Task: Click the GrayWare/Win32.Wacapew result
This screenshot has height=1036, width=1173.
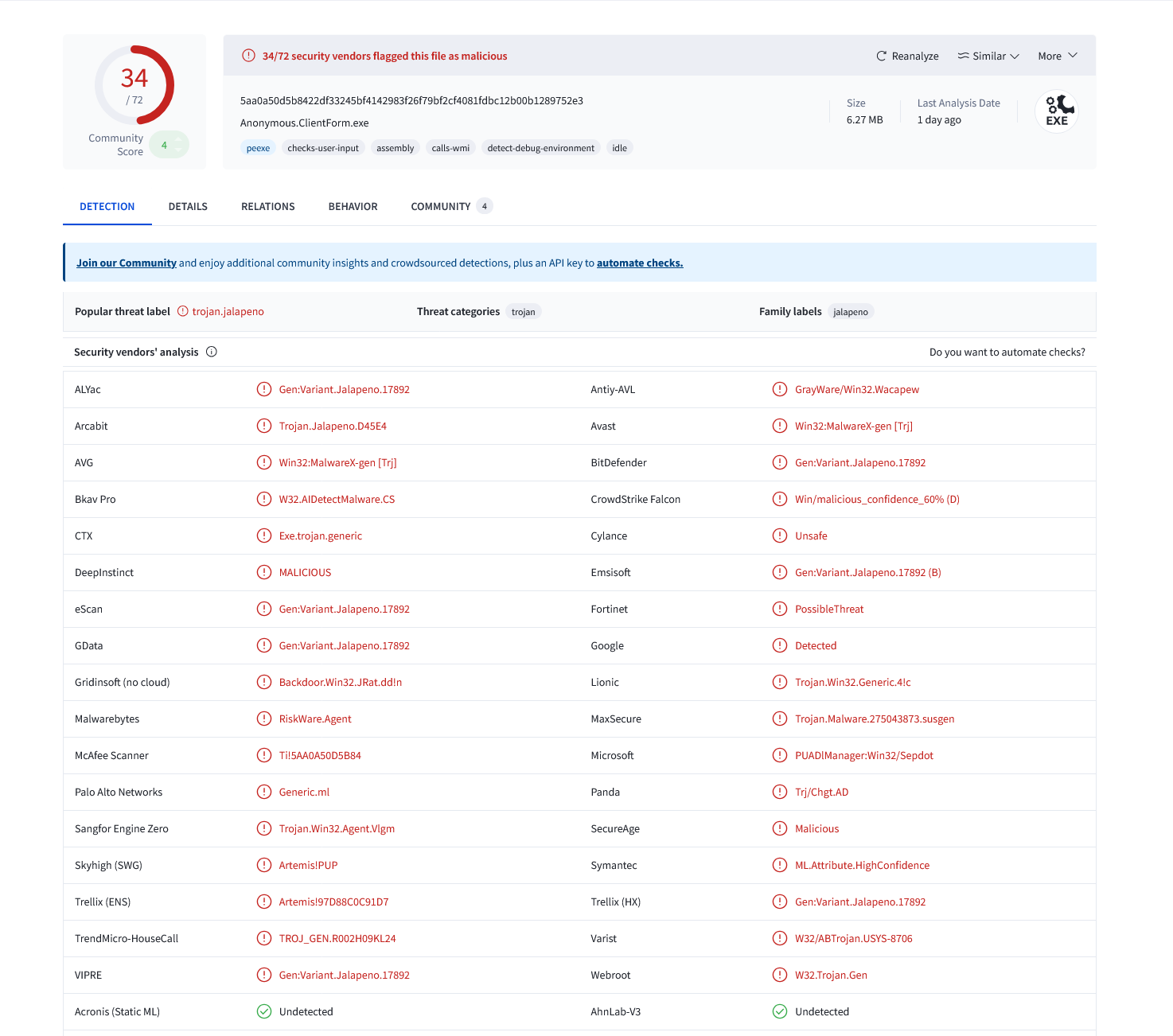Action: pyautogui.click(x=857, y=389)
